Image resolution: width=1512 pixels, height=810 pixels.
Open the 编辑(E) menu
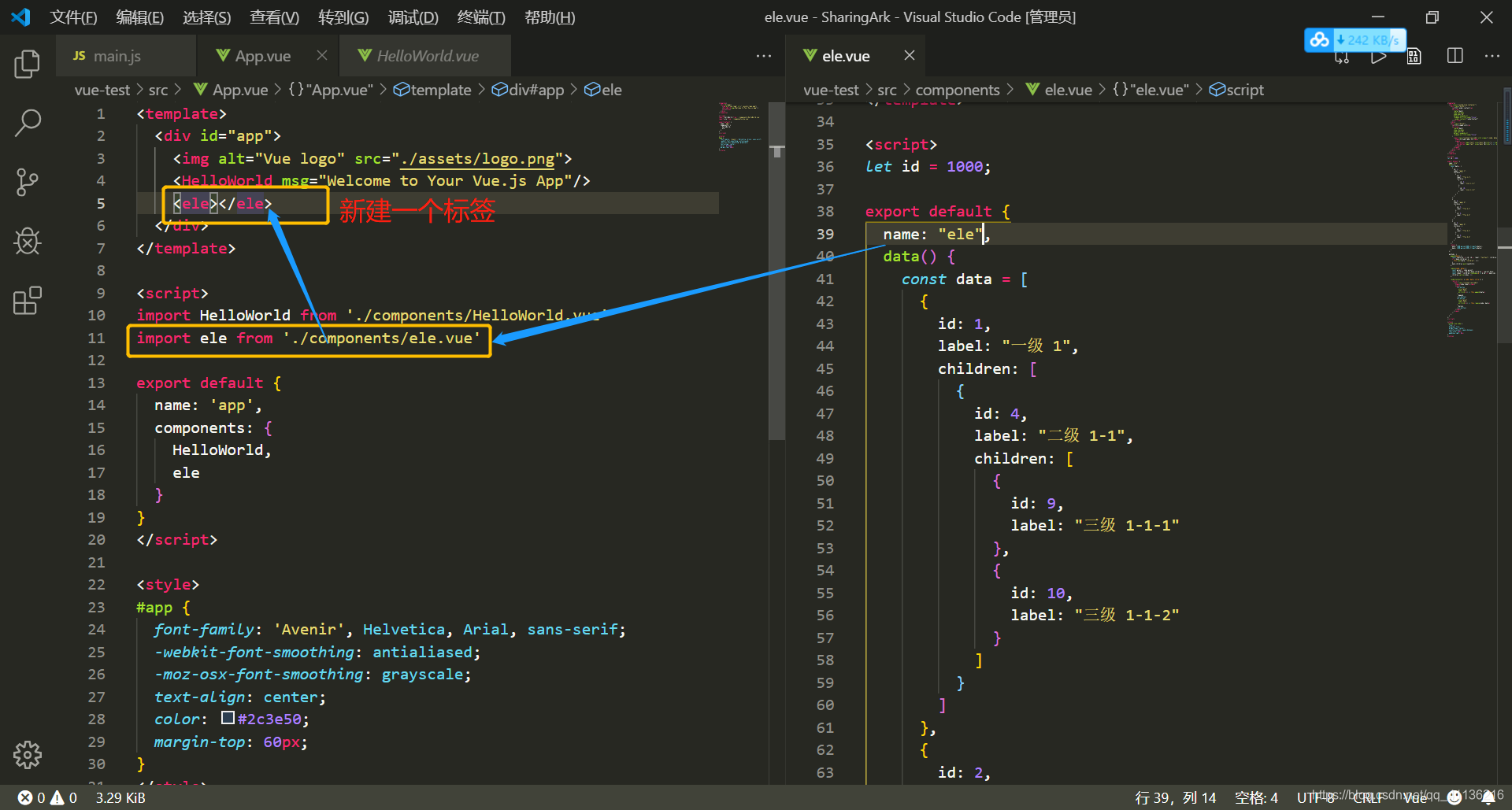point(140,17)
